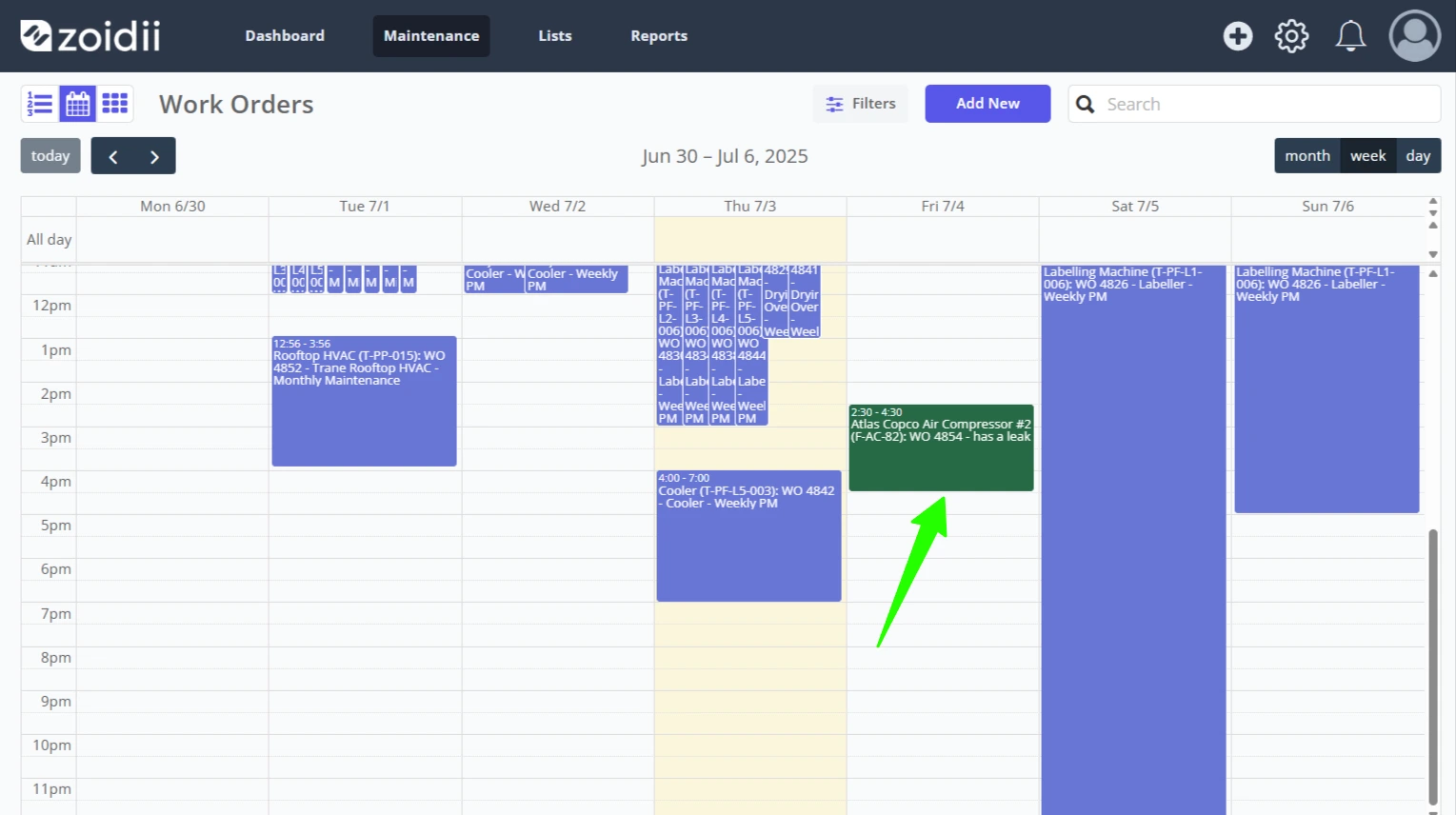Open the Lists menu
1456x815 pixels.
555,36
